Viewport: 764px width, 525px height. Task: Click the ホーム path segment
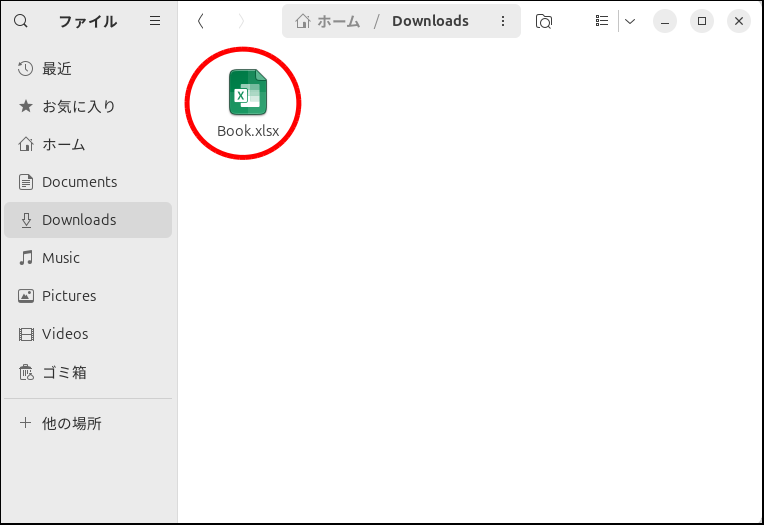[328, 21]
